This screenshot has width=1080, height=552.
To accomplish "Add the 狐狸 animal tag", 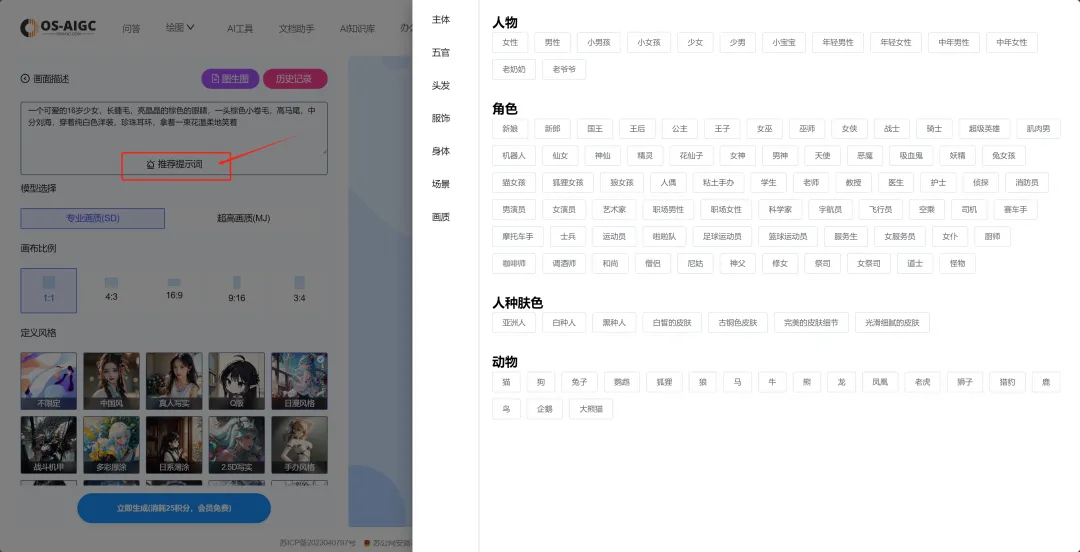I will (664, 382).
